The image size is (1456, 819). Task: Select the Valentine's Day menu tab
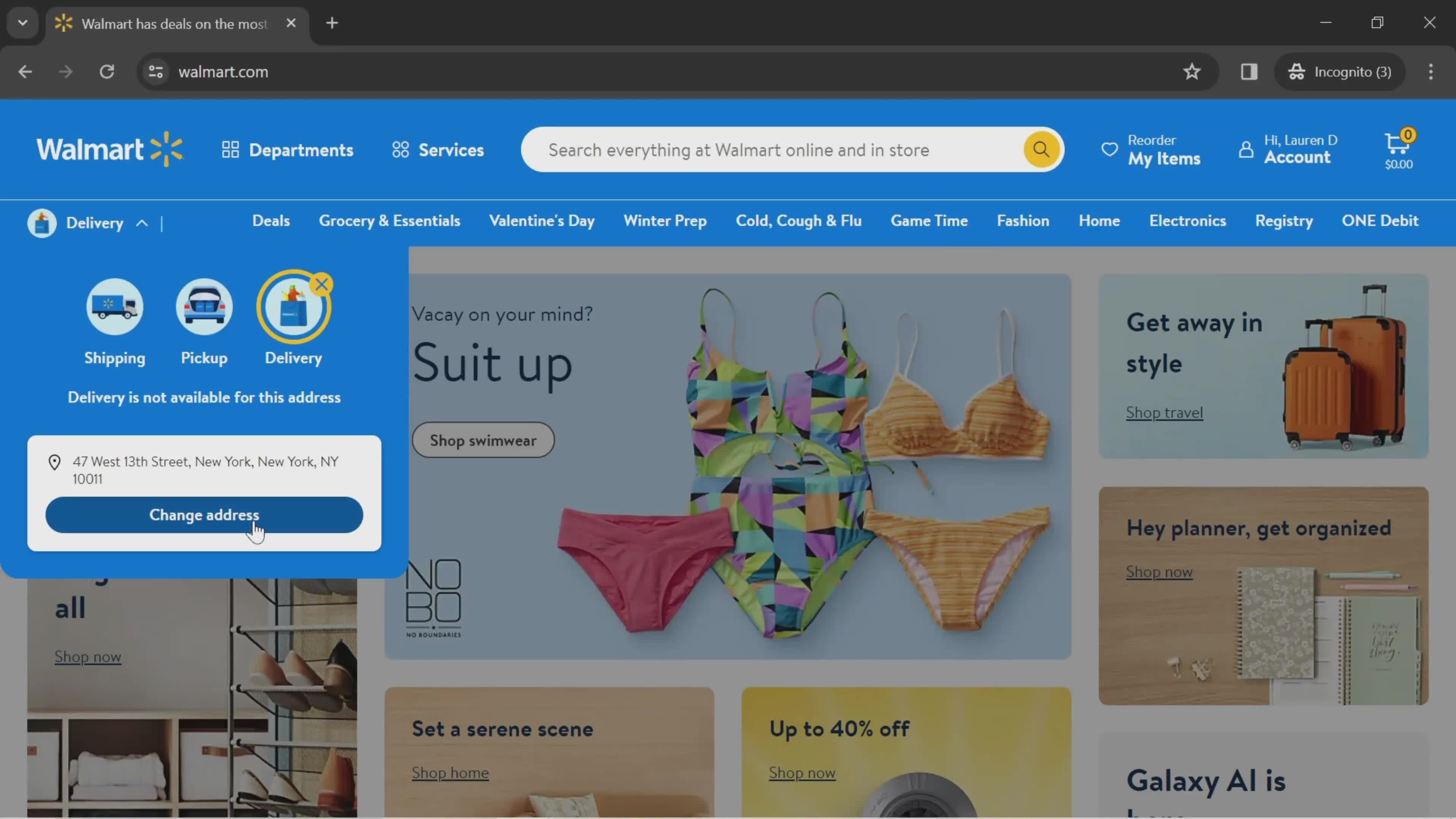[542, 220]
